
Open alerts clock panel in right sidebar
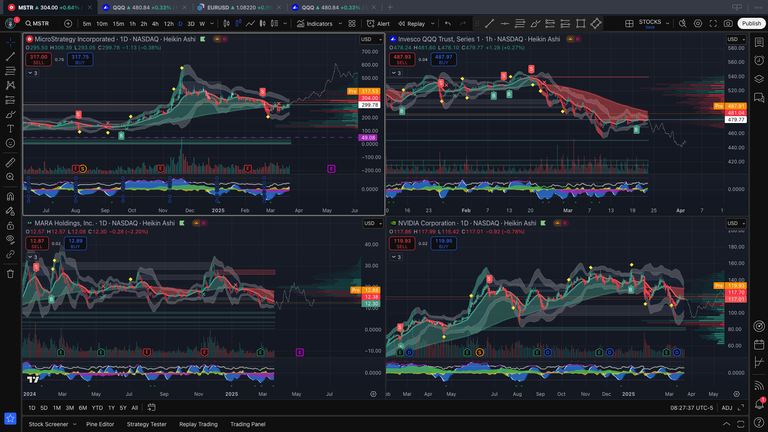click(759, 61)
